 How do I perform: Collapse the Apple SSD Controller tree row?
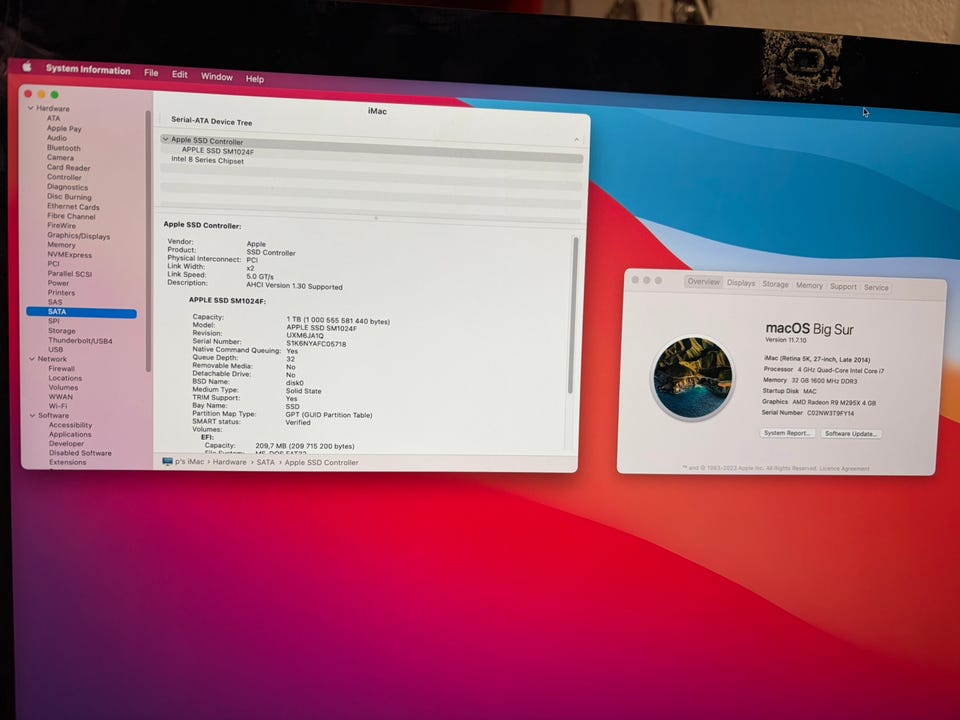coord(165,140)
